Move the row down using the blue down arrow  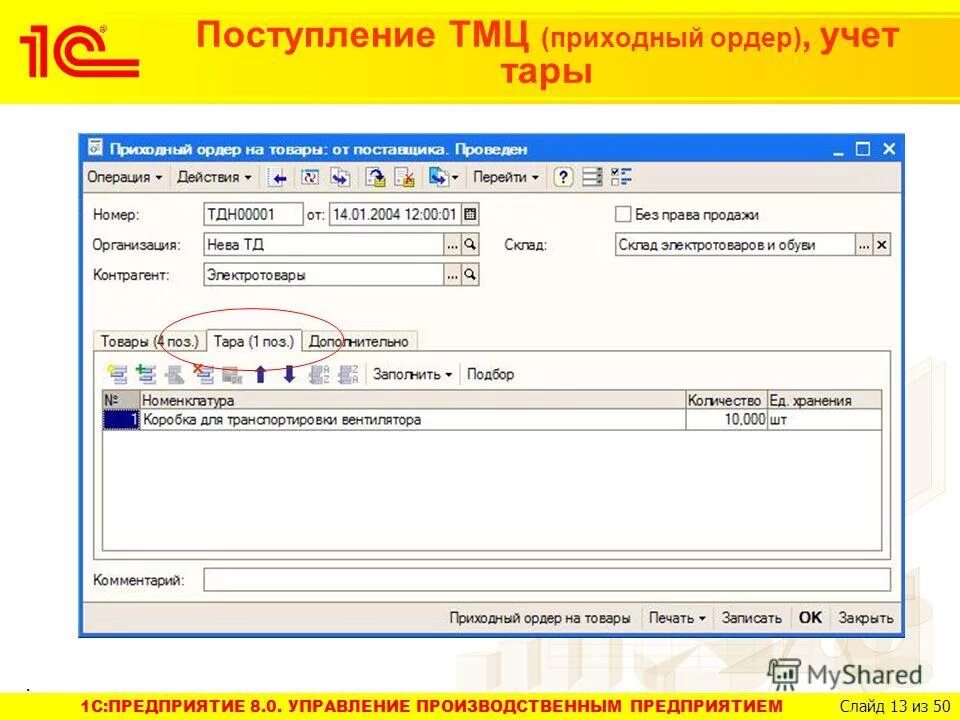tap(288, 375)
